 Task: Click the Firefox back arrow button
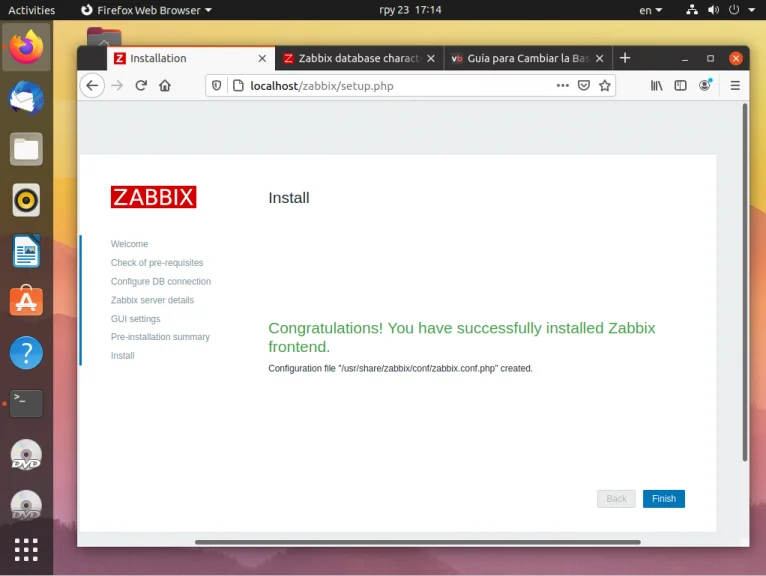point(92,86)
